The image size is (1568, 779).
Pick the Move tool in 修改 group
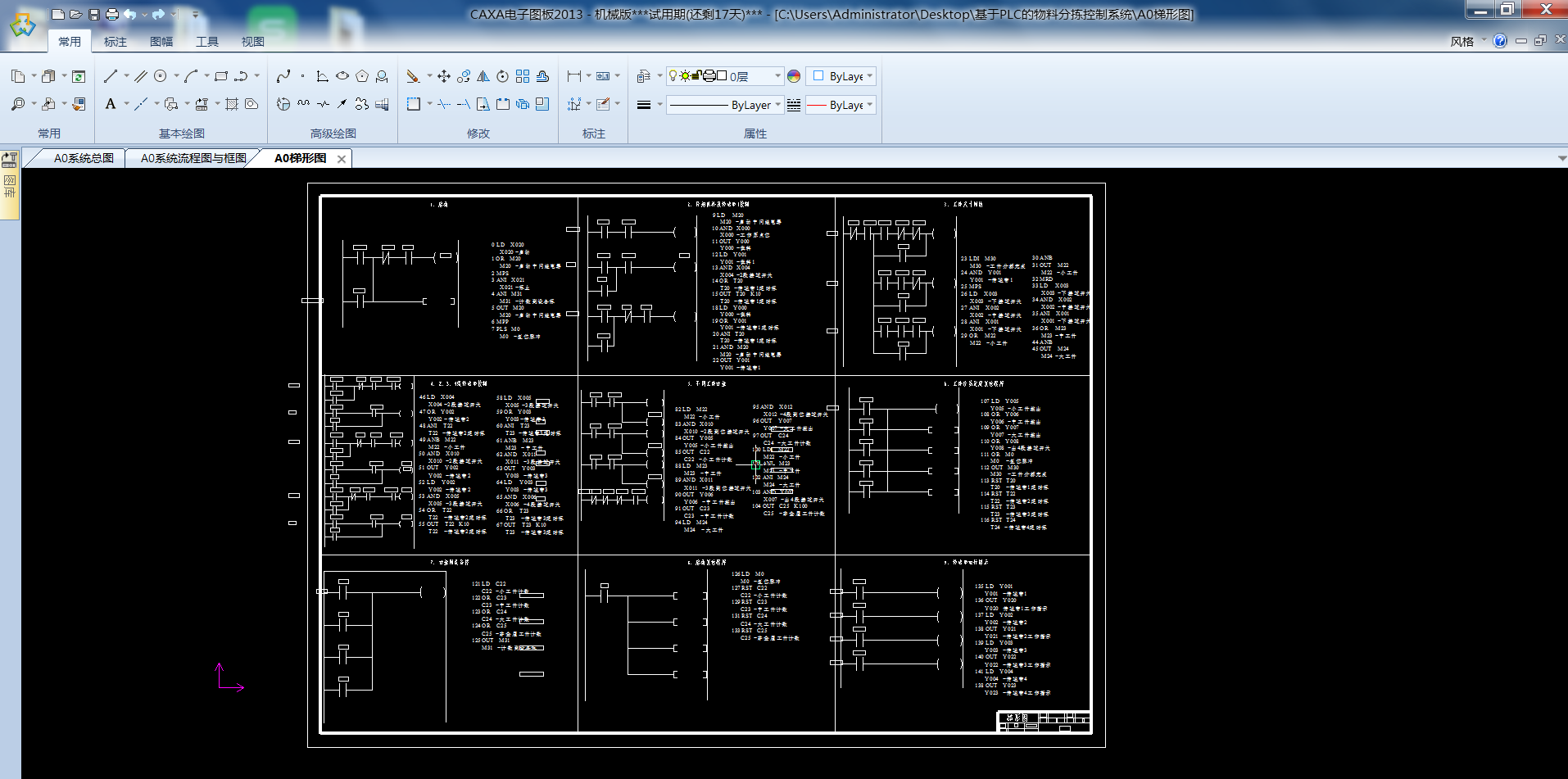click(444, 76)
